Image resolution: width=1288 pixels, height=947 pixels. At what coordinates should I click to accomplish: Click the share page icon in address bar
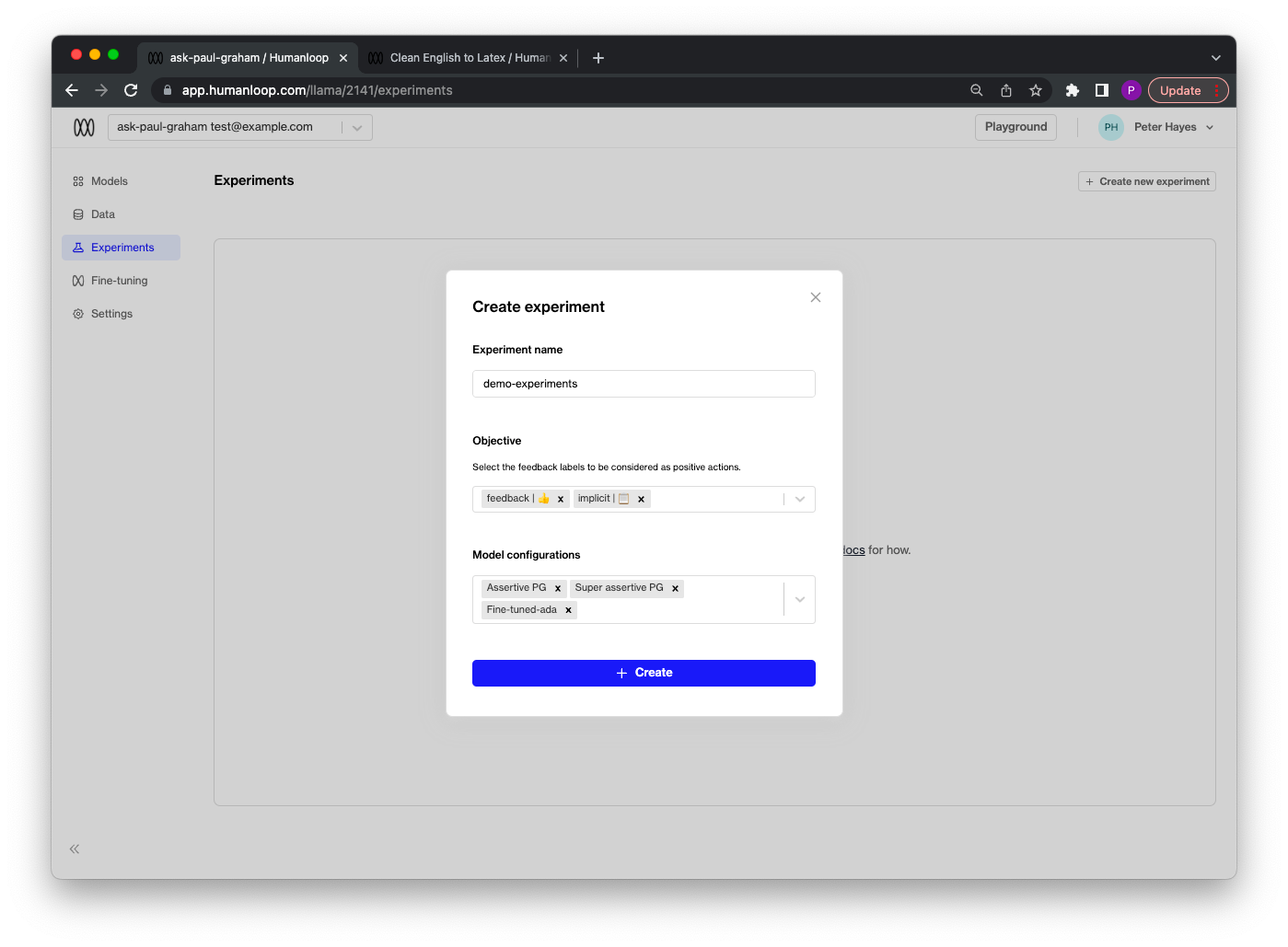1006,90
